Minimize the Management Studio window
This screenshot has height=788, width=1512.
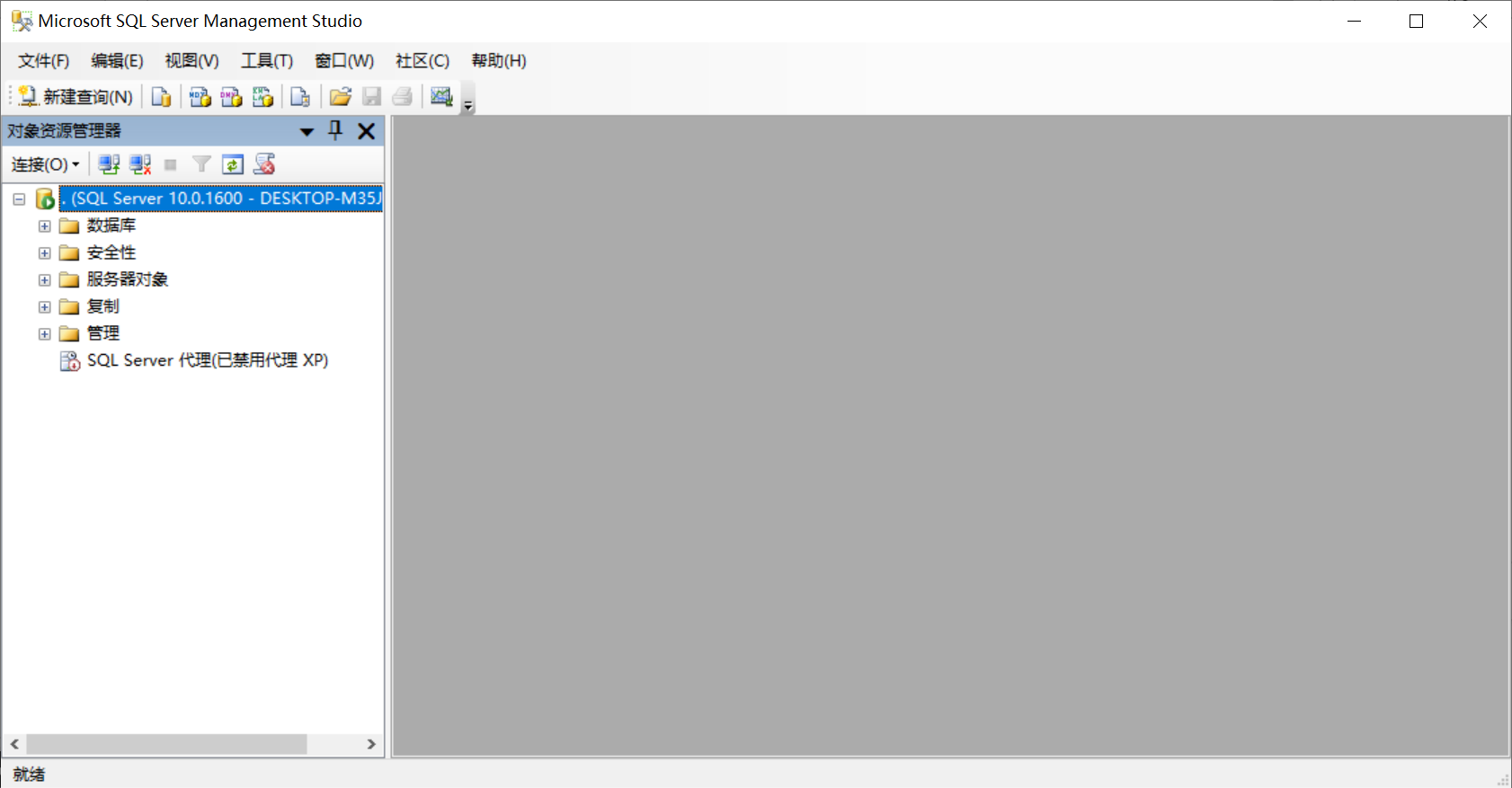point(1355,21)
